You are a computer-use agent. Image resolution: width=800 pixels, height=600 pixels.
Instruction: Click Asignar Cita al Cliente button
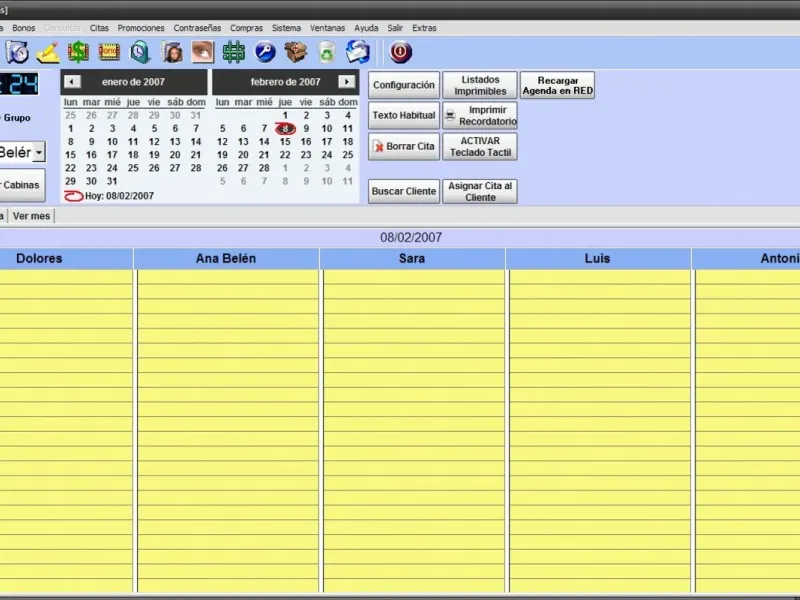coord(480,191)
